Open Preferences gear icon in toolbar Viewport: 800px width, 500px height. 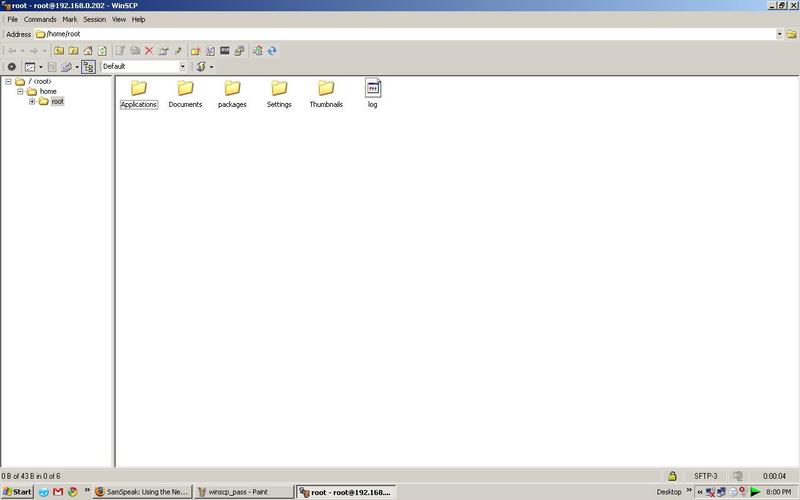[x=12, y=67]
